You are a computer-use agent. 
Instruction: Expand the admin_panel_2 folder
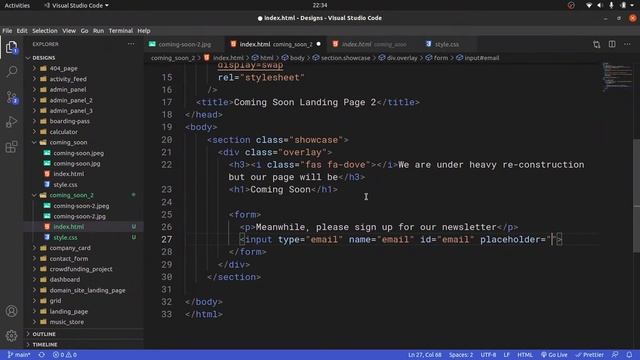(71, 100)
